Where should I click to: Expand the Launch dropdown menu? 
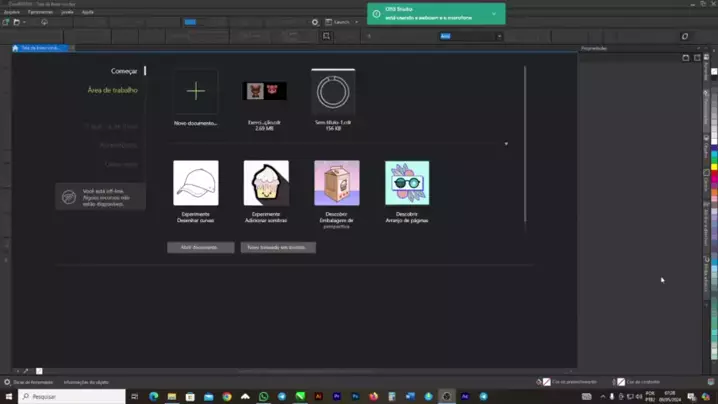click(357, 22)
